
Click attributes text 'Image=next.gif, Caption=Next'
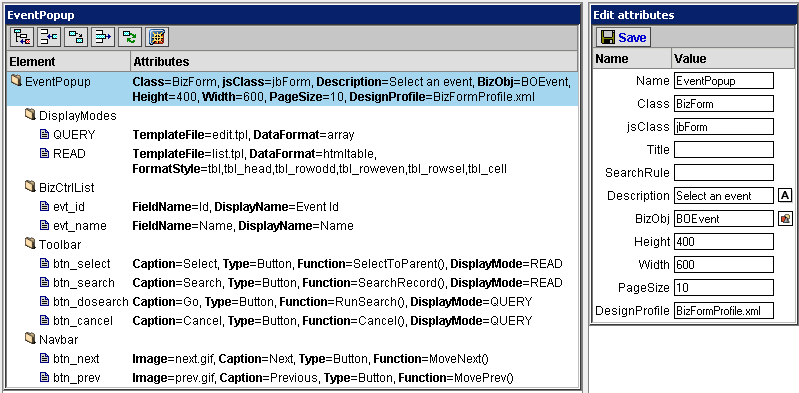[213, 359]
